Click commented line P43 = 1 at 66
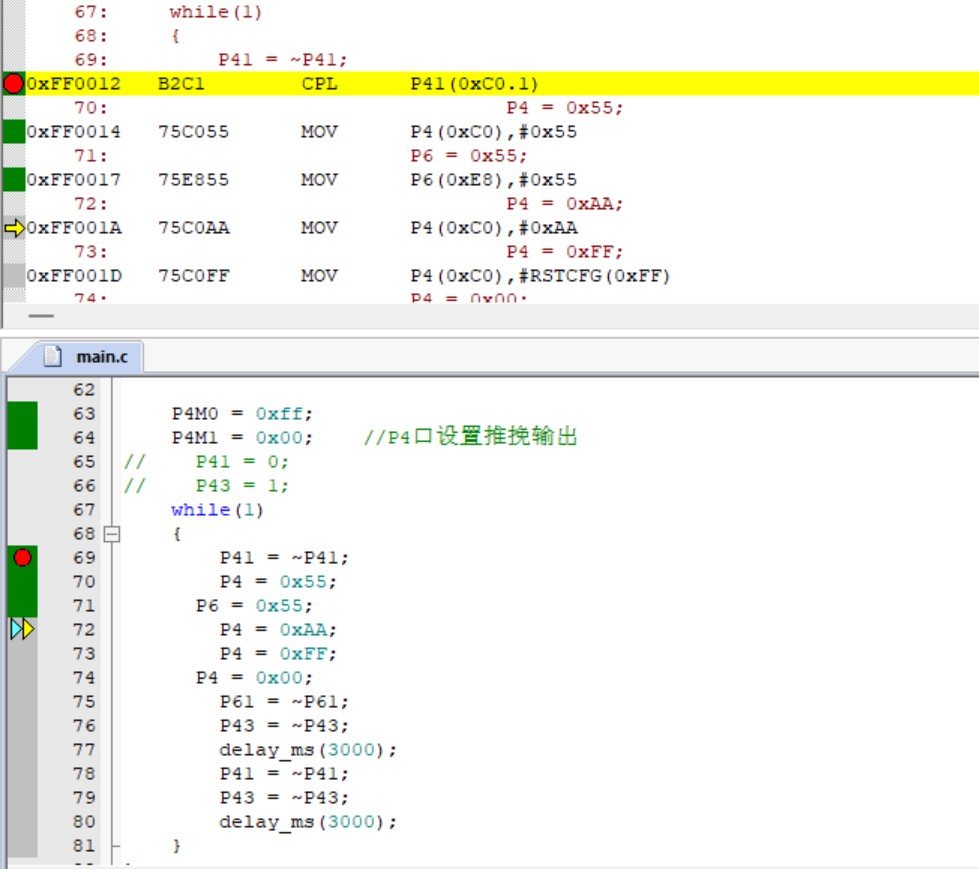This screenshot has height=869, width=979. coord(242,486)
